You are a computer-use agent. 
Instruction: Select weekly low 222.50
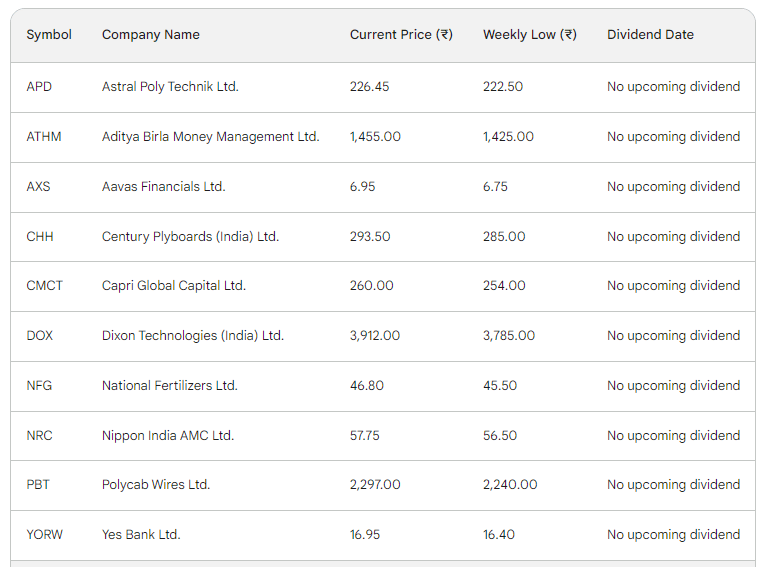pyautogui.click(x=503, y=87)
